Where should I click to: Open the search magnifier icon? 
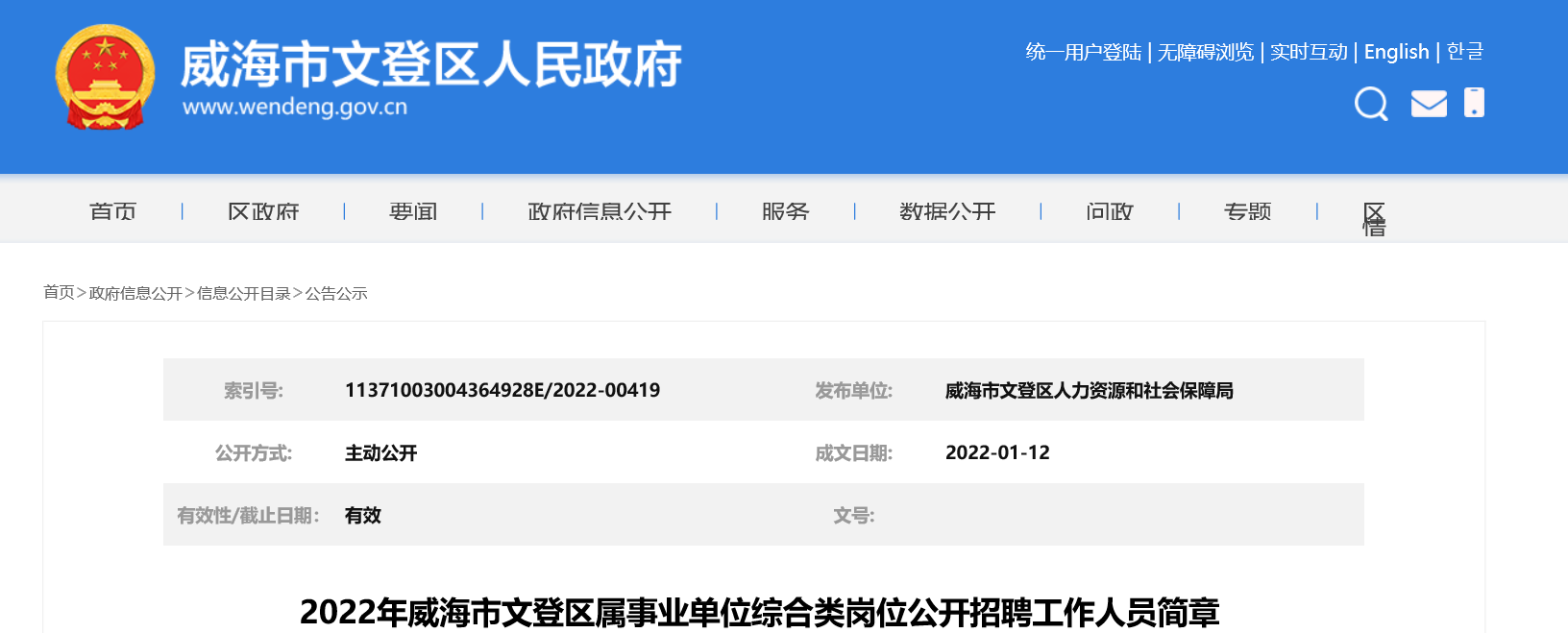pyautogui.click(x=1371, y=103)
